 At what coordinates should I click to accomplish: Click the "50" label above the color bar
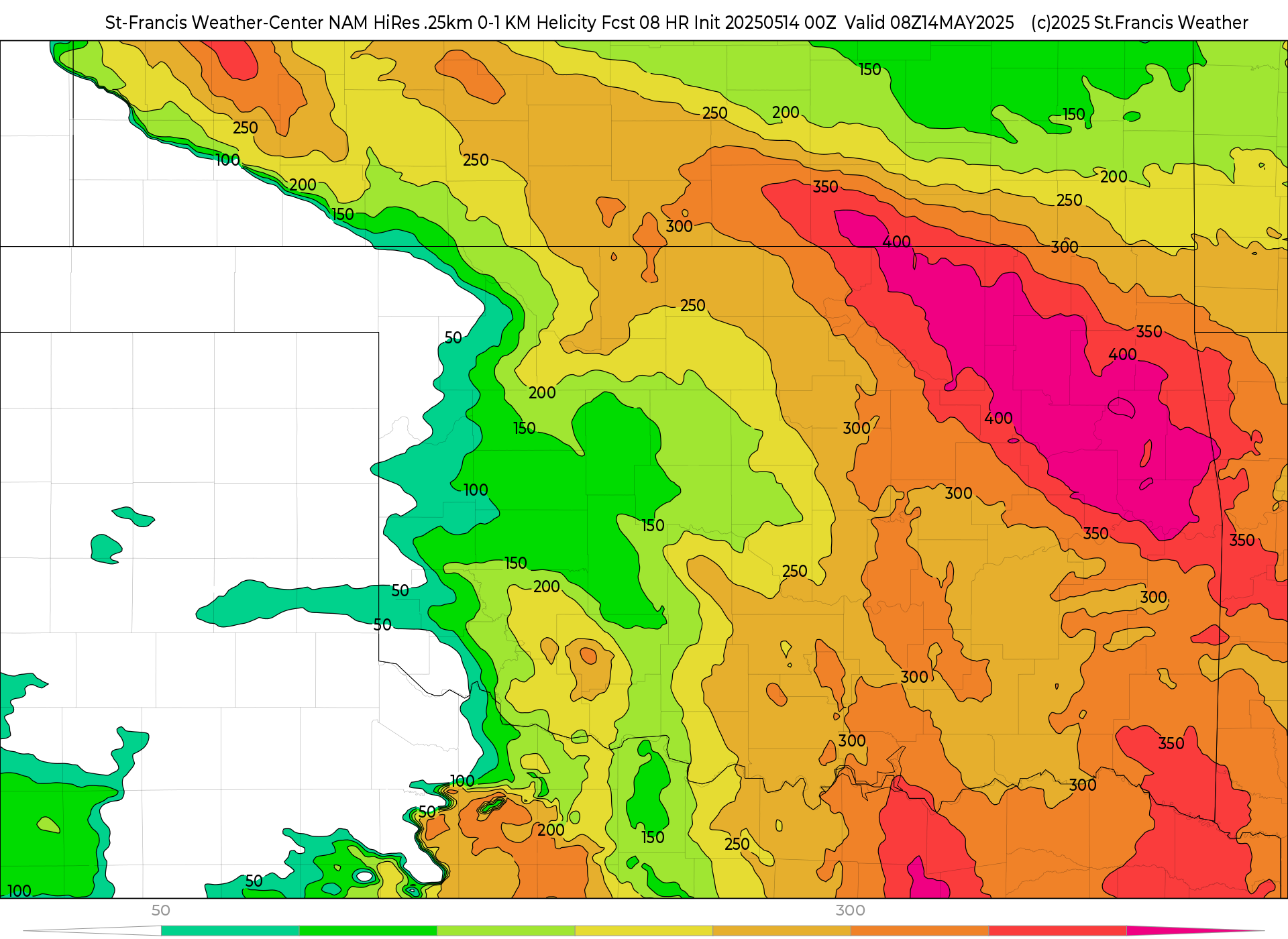[x=161, y=910]
